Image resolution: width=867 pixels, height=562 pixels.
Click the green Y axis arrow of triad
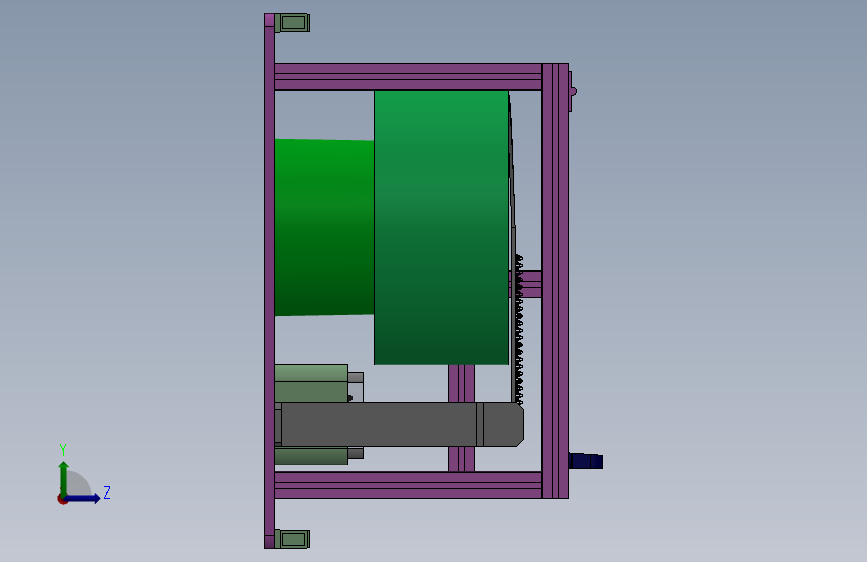(64, 478)
